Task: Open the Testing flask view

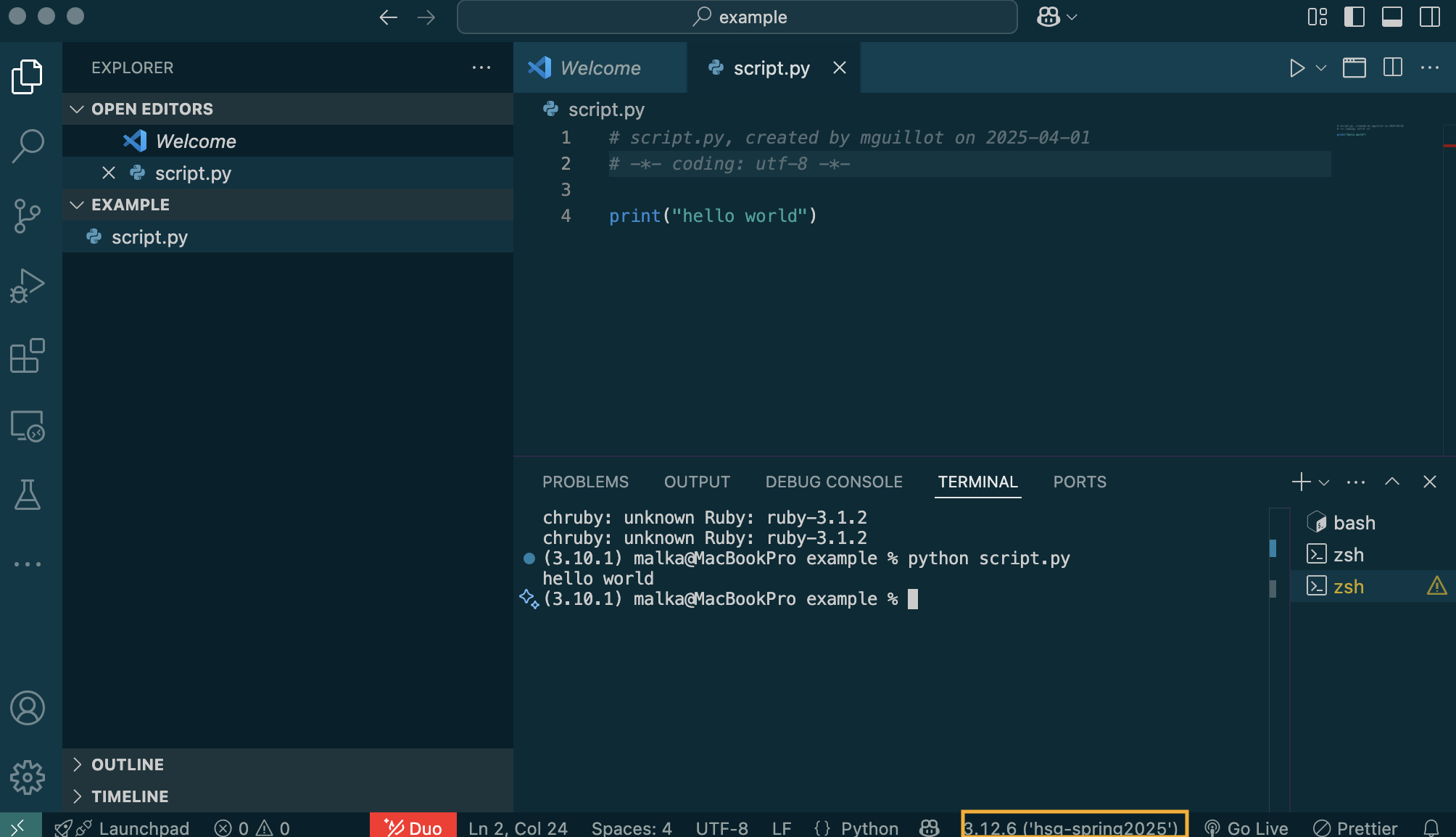Action: 28,495
